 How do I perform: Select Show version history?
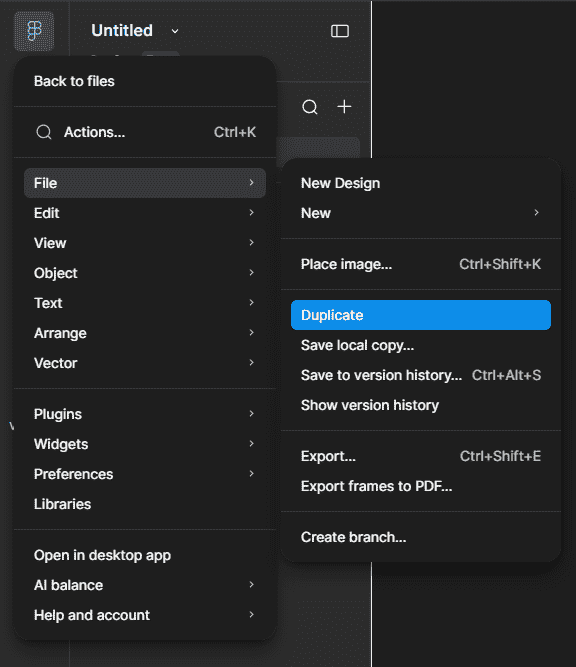pos(421,405)
